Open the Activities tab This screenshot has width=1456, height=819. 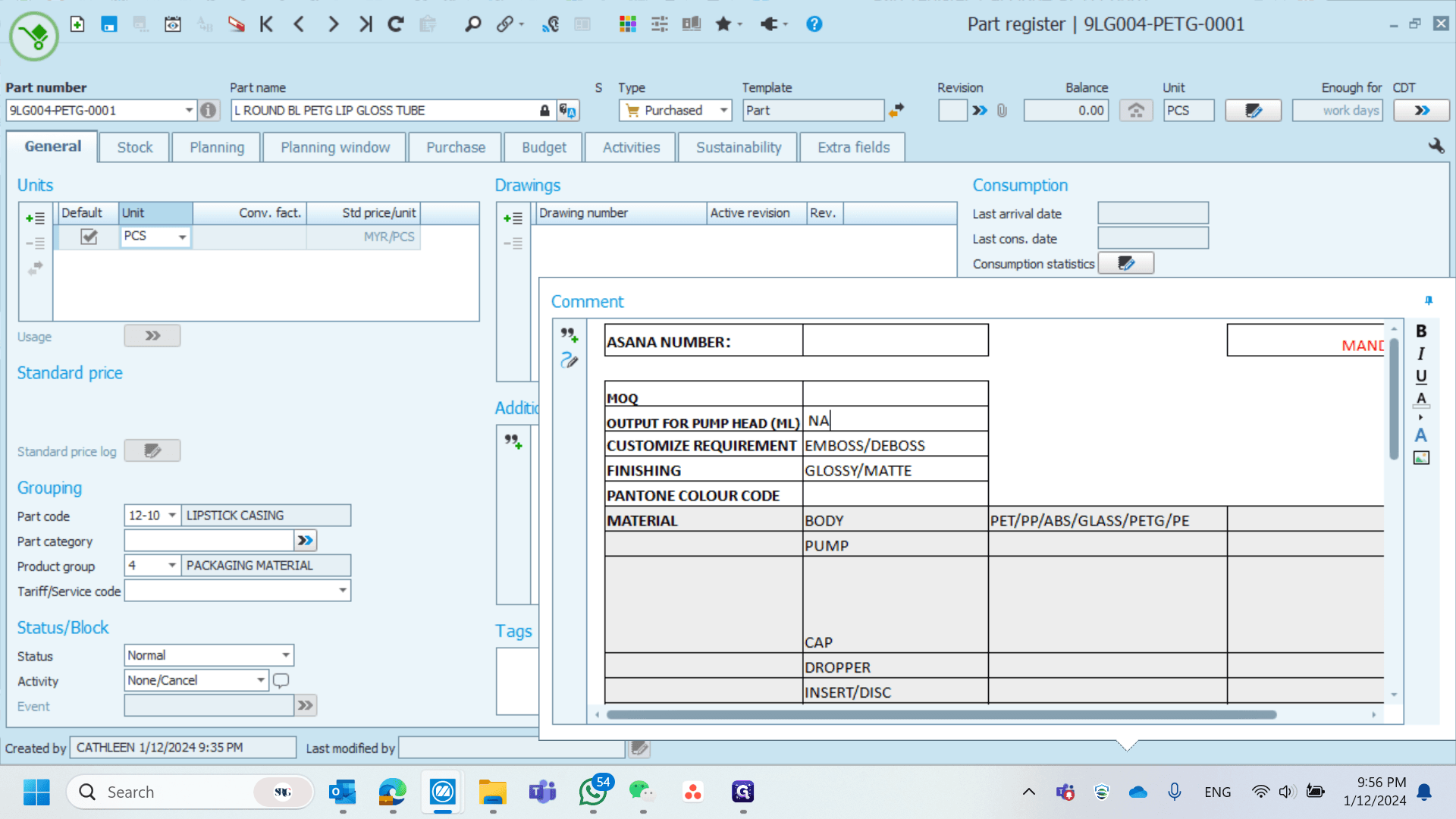coord(631,147)
